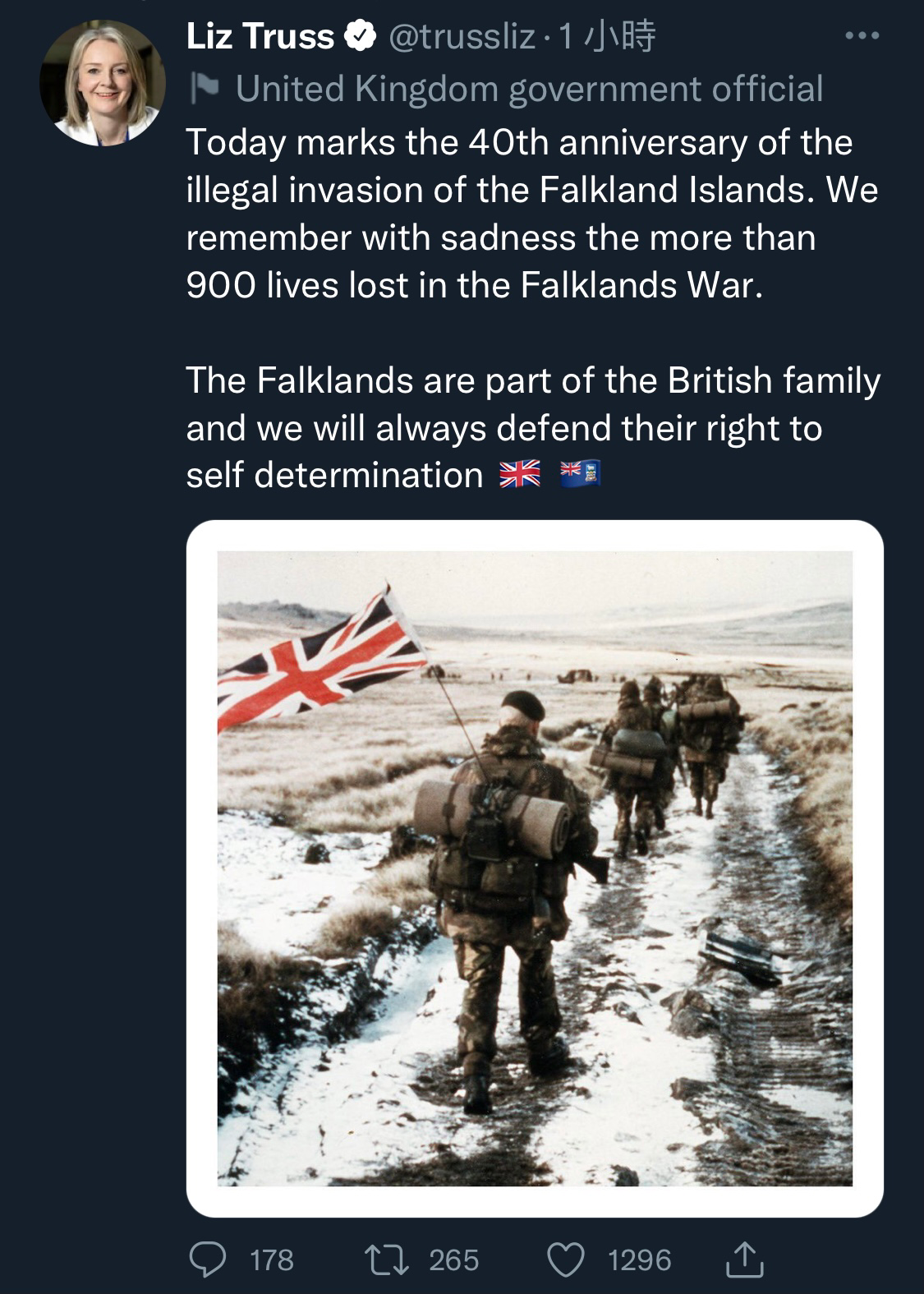
Task: Click the line 'The Falklands are part of the British family'
Action: 533,380
